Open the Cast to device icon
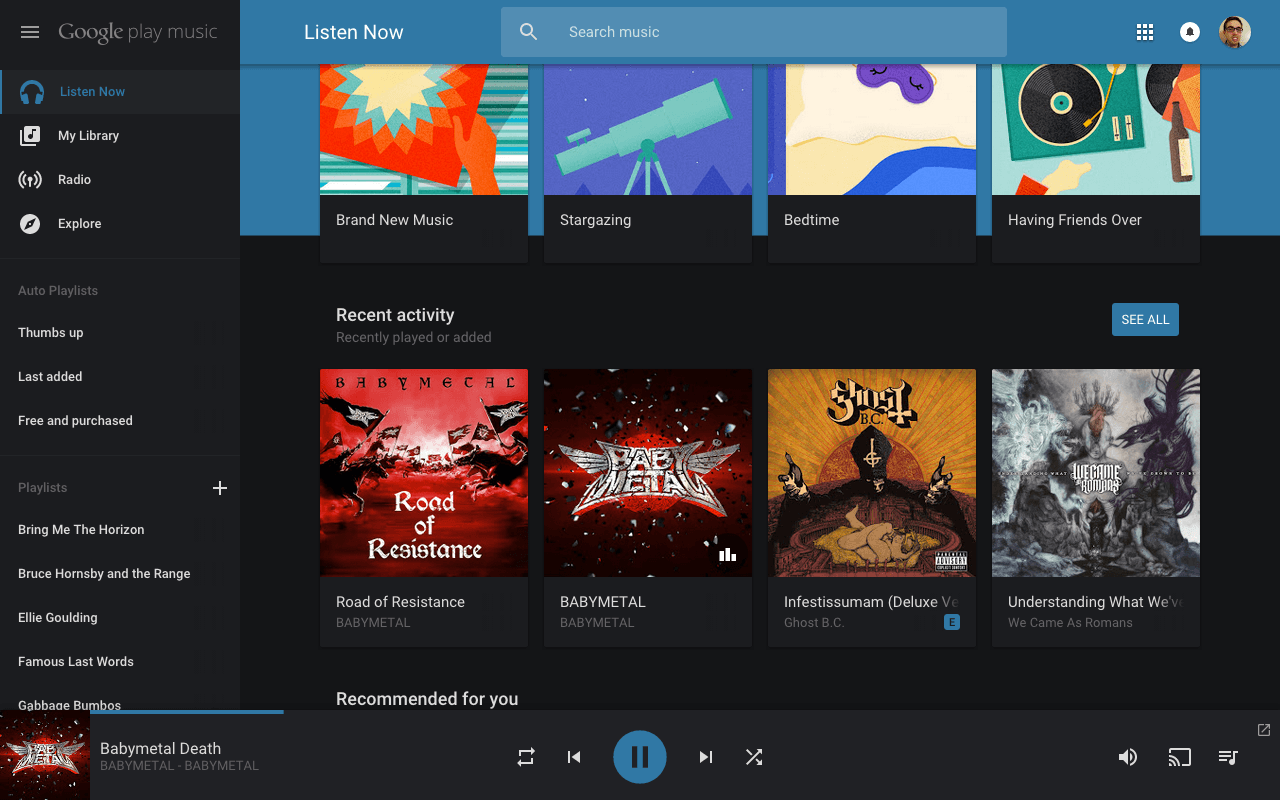1280x800 pixels. coord(1179,757)
